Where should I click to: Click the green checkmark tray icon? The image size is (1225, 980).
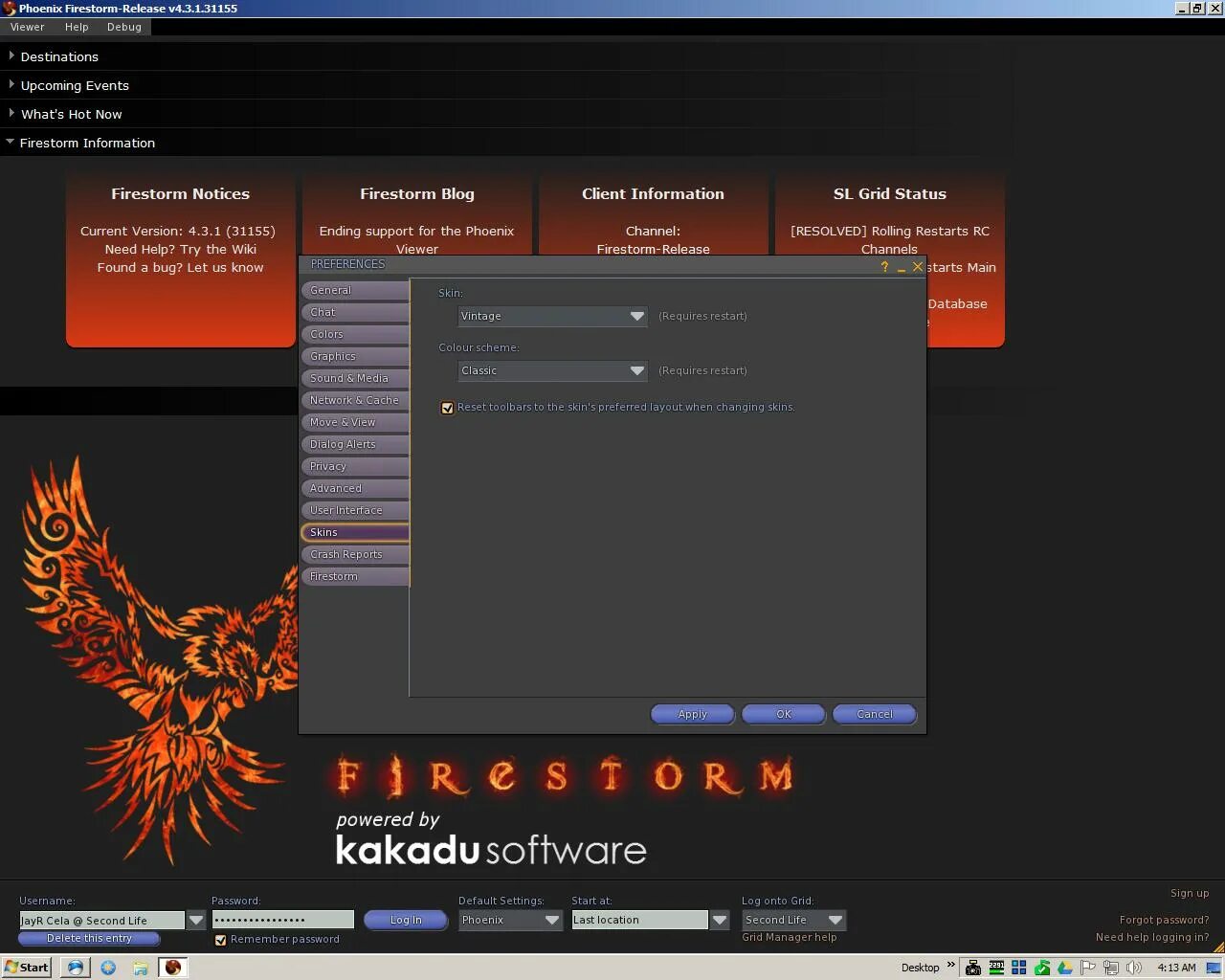1042,968
